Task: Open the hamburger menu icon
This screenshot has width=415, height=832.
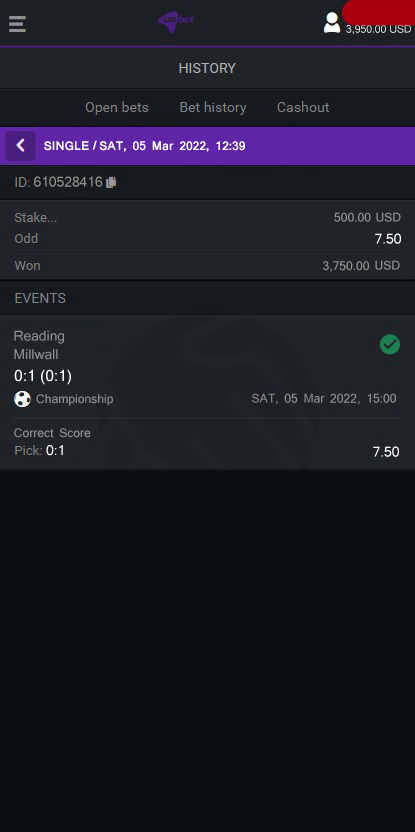Action: 18,24
